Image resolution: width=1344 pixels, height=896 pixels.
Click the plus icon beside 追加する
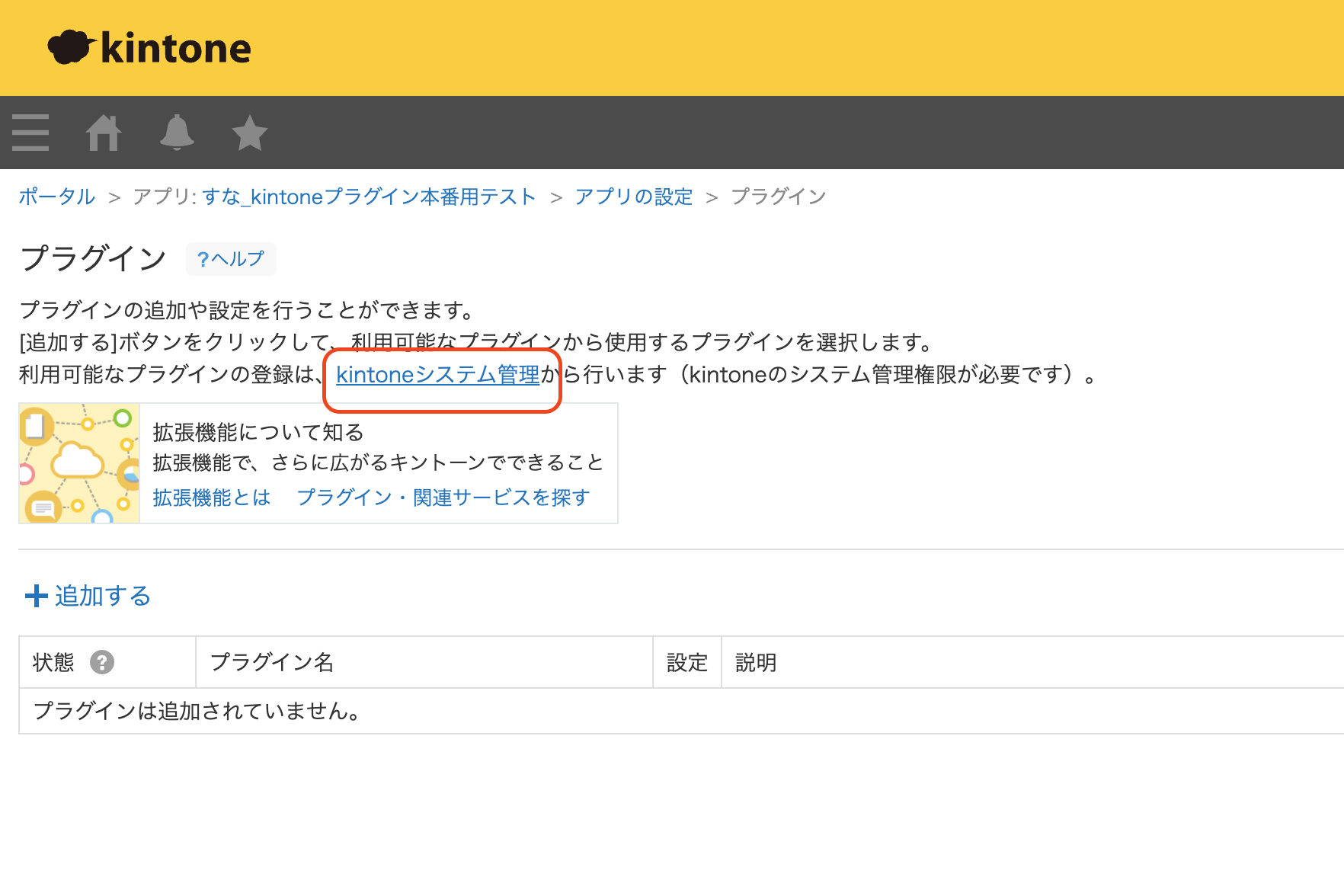[x=37, y=596]
